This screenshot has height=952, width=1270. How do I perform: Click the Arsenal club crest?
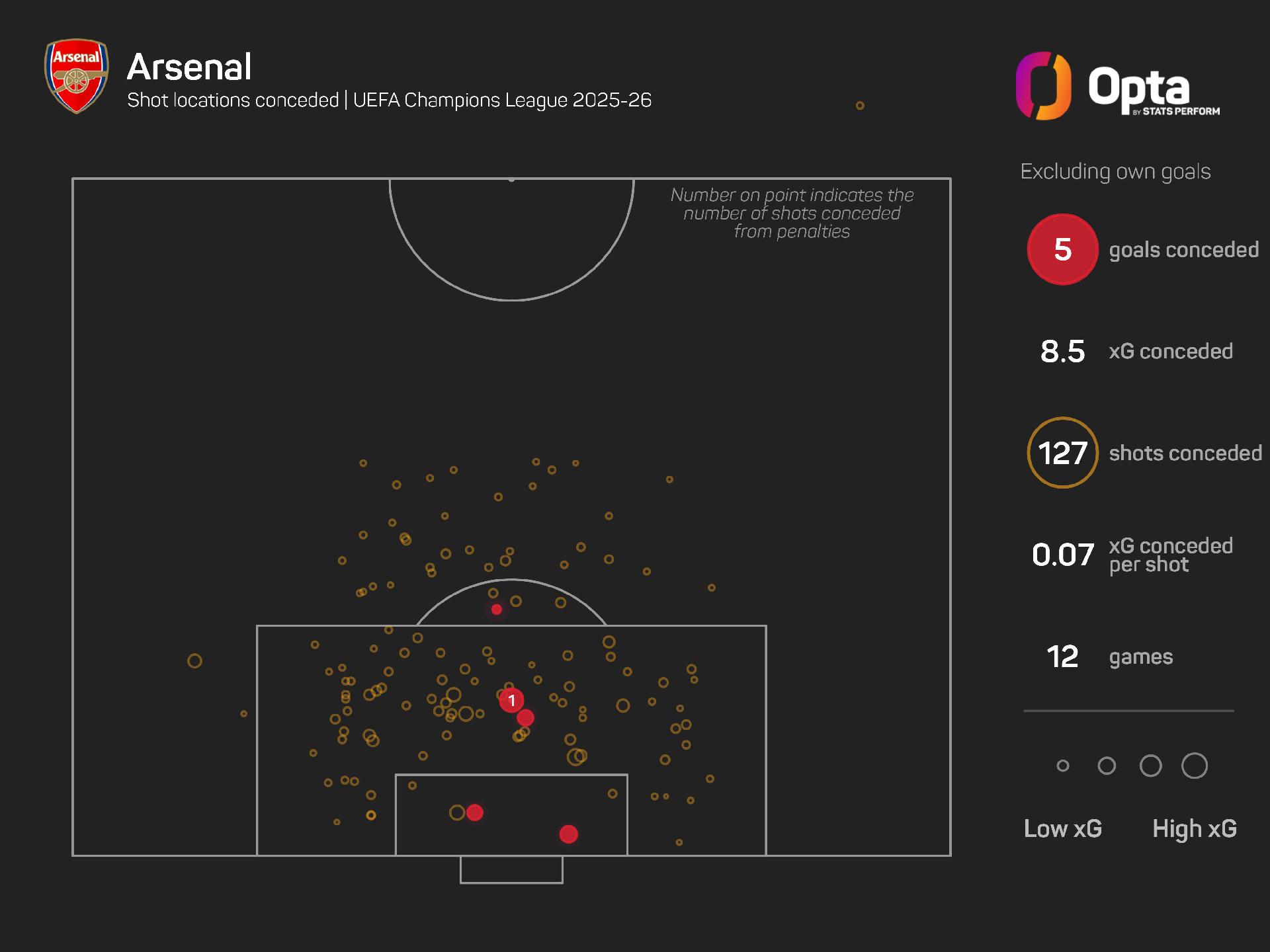[76, 76]
